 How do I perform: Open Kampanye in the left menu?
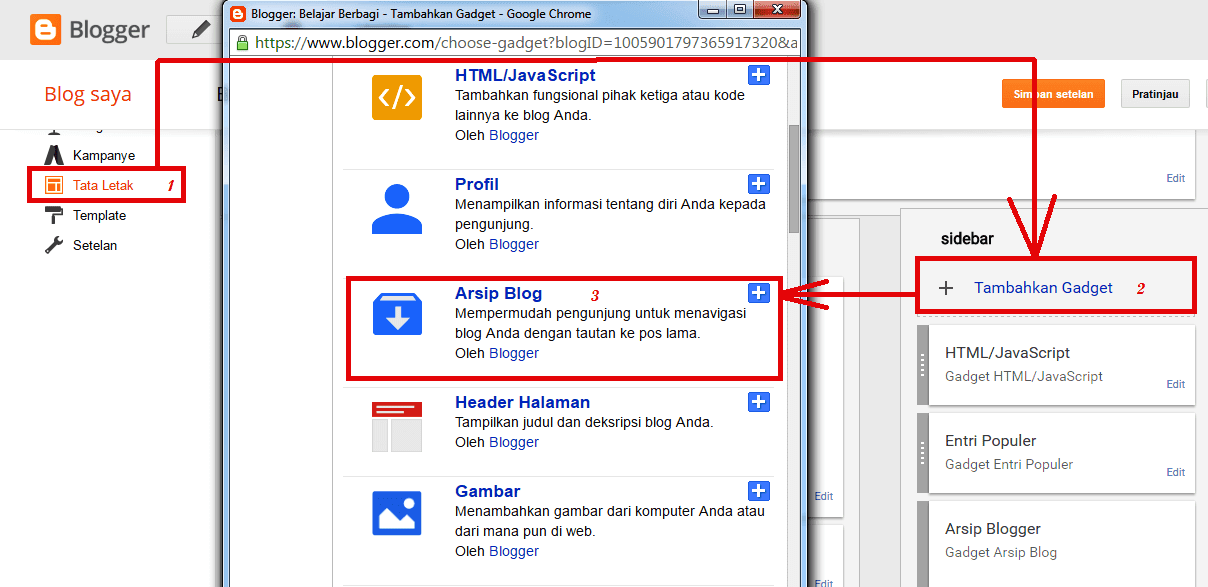pyautogui.click(x=104, y=155)
